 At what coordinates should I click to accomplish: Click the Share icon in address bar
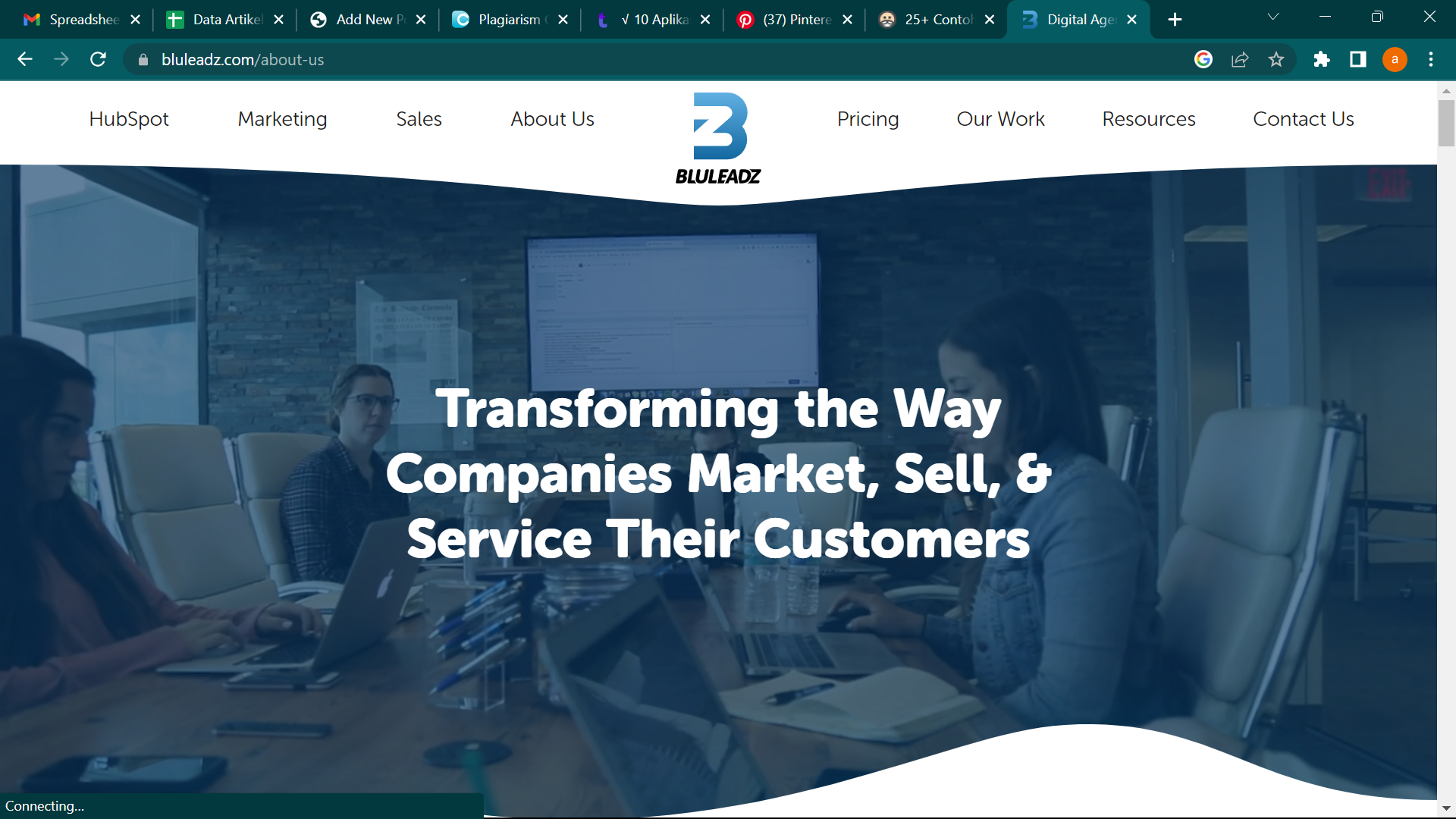pos(1240,60)
